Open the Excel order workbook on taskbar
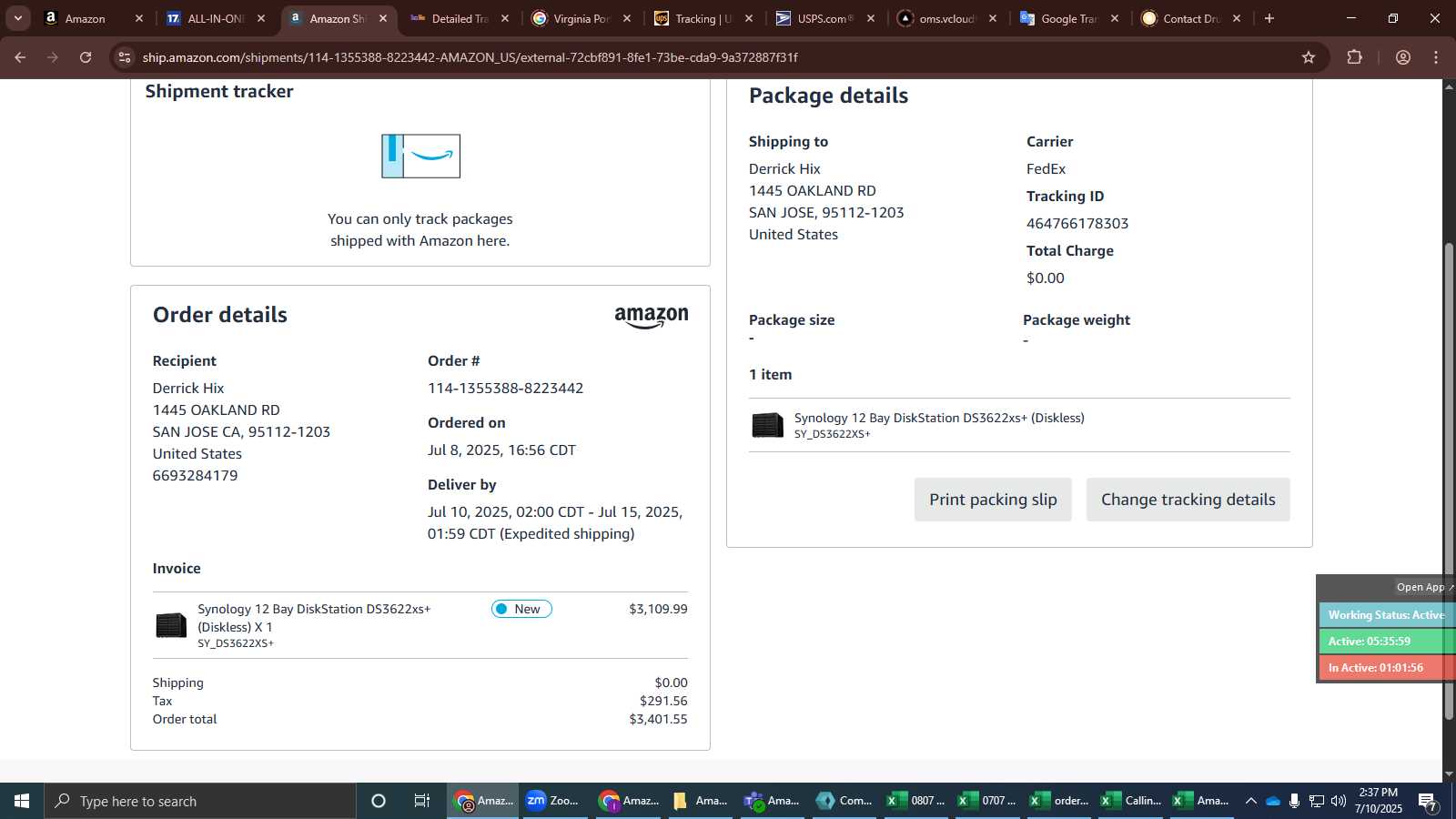 [1058, 801]
